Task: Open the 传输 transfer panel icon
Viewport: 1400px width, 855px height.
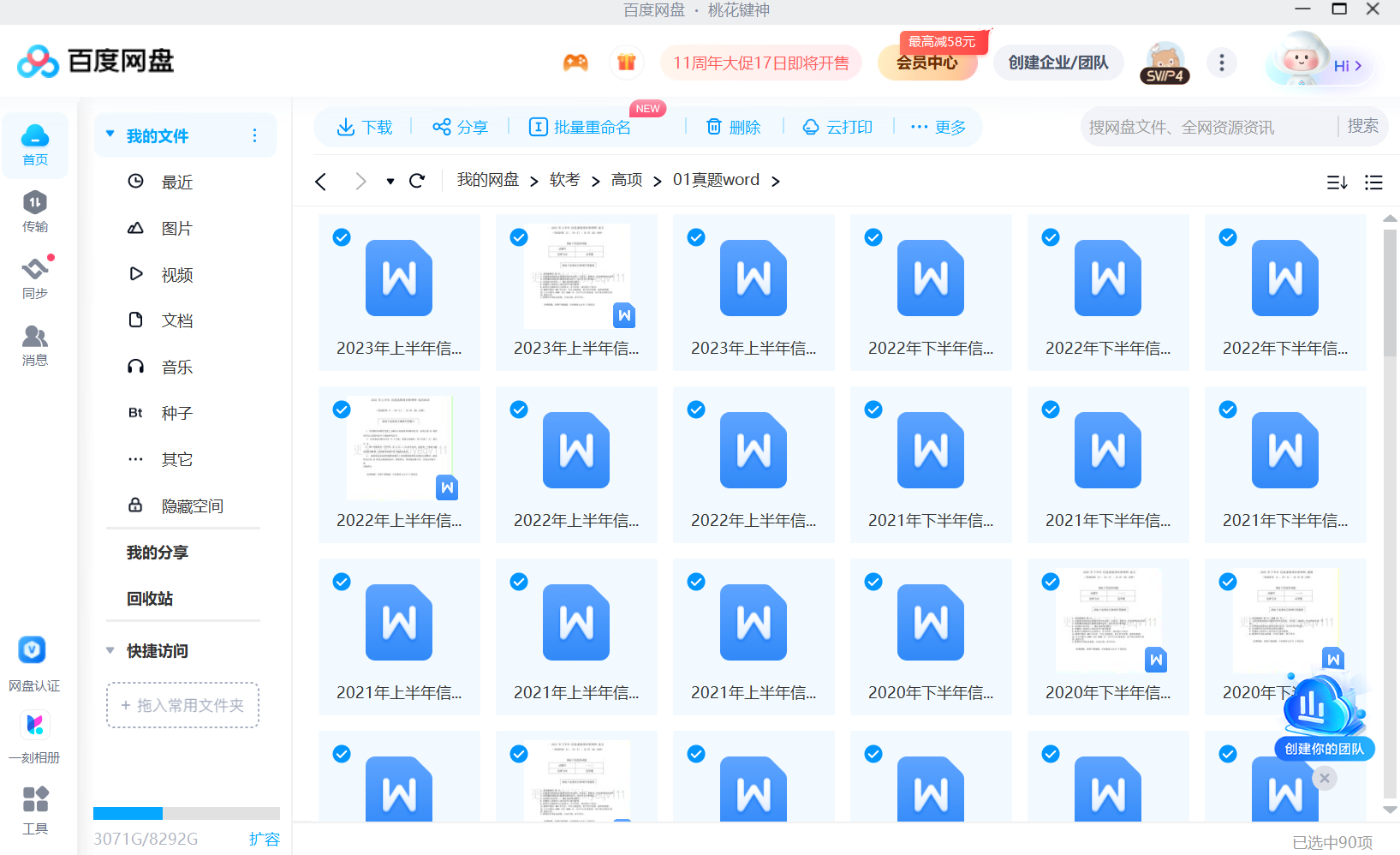Action: click(35, 212)
